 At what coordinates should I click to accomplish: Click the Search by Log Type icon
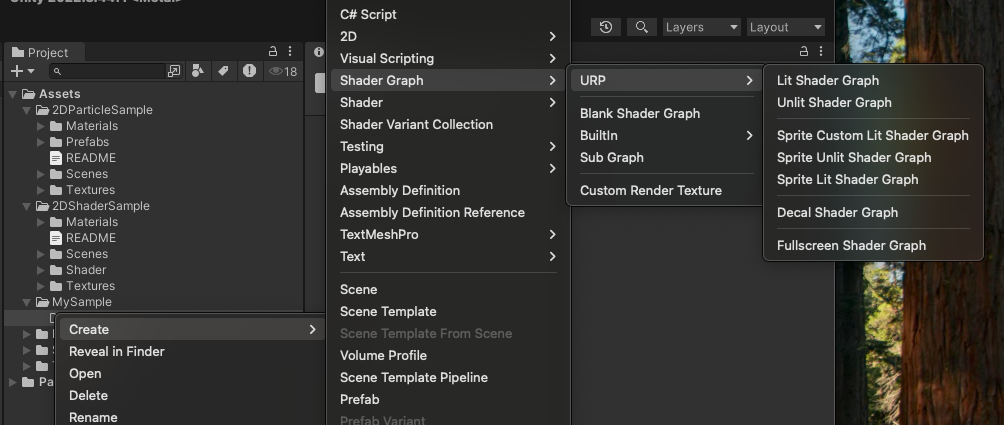[x=249, y=71]
